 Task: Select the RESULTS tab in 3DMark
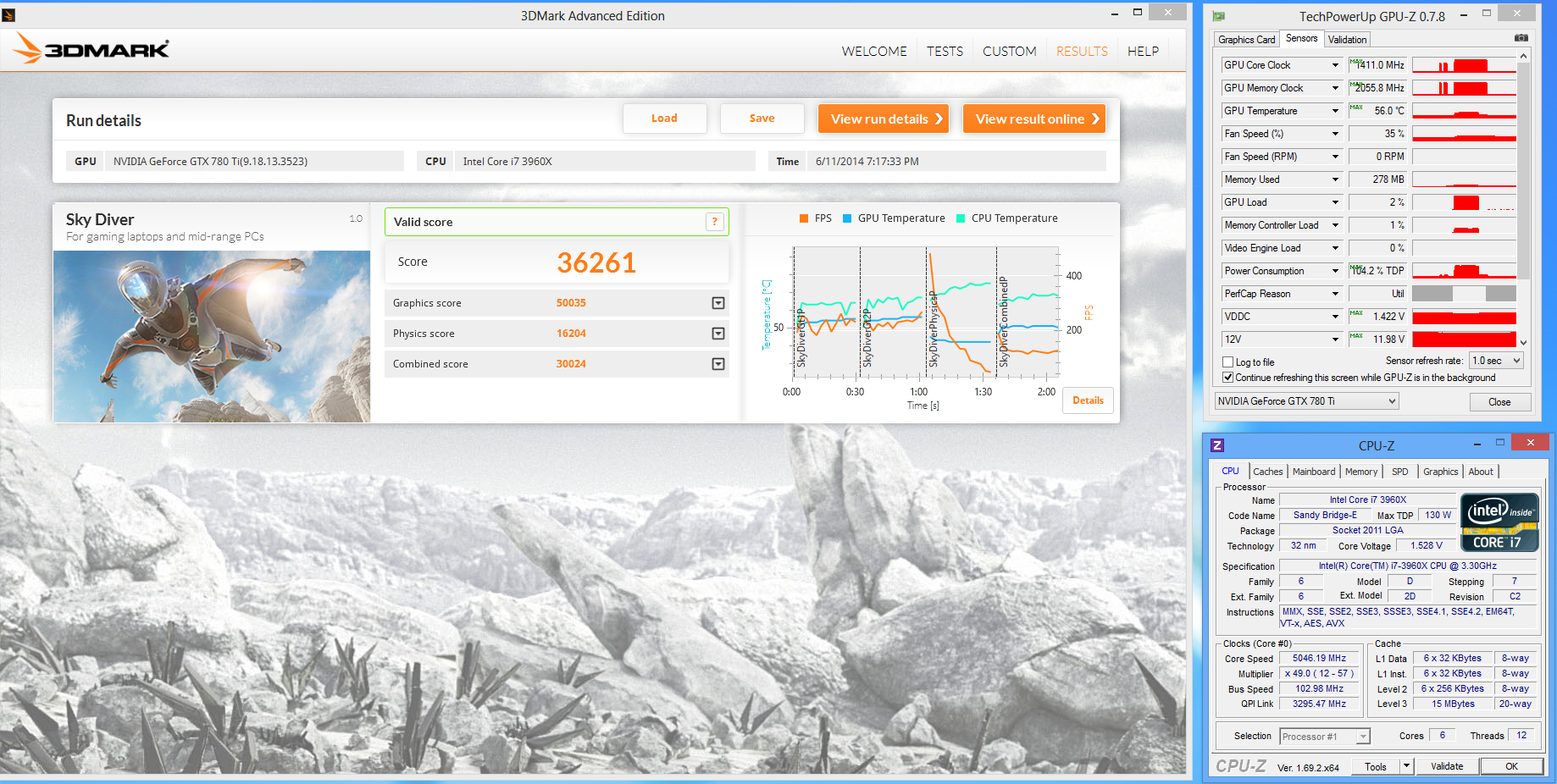click(x=1082, y=52)
